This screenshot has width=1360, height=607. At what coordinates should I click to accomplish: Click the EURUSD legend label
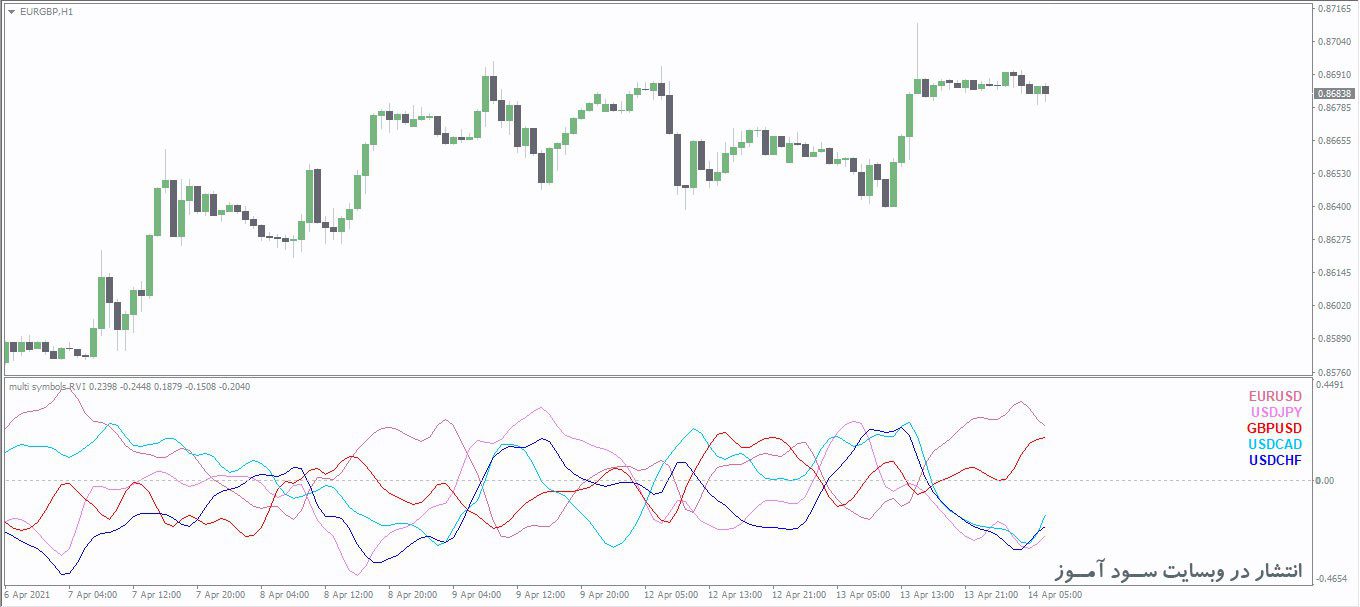(x=1275, y=396)
